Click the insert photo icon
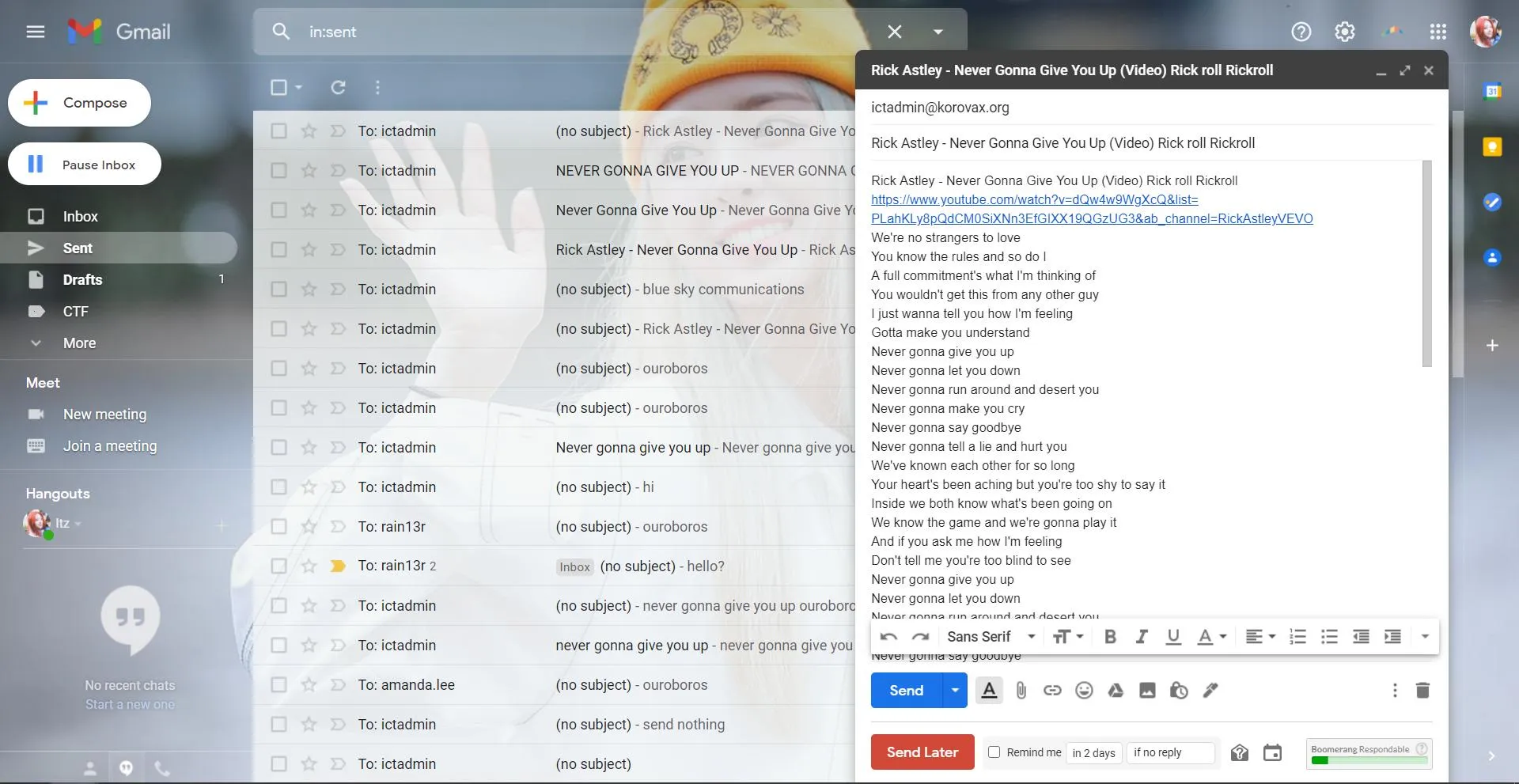1519x784 pixels. point(1147,691)
